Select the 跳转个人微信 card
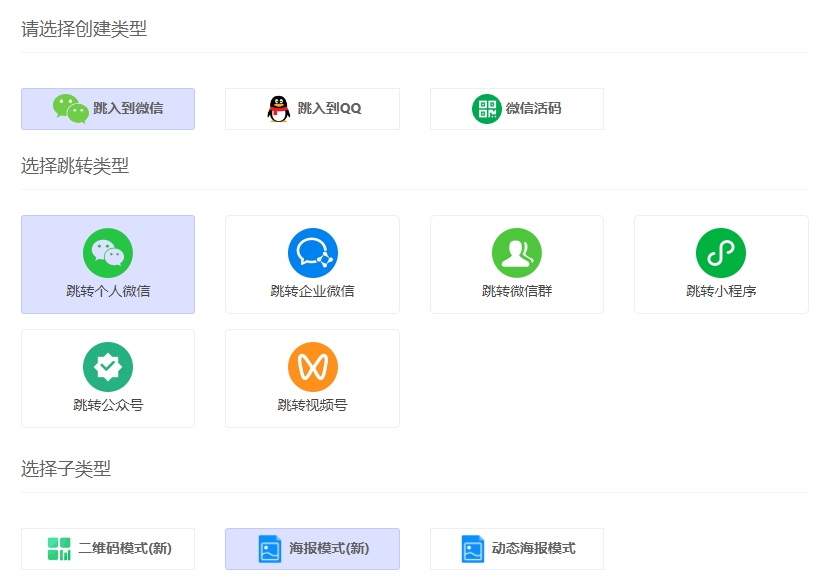Screen dimensions: 827x584 click(x=108, y=264)
